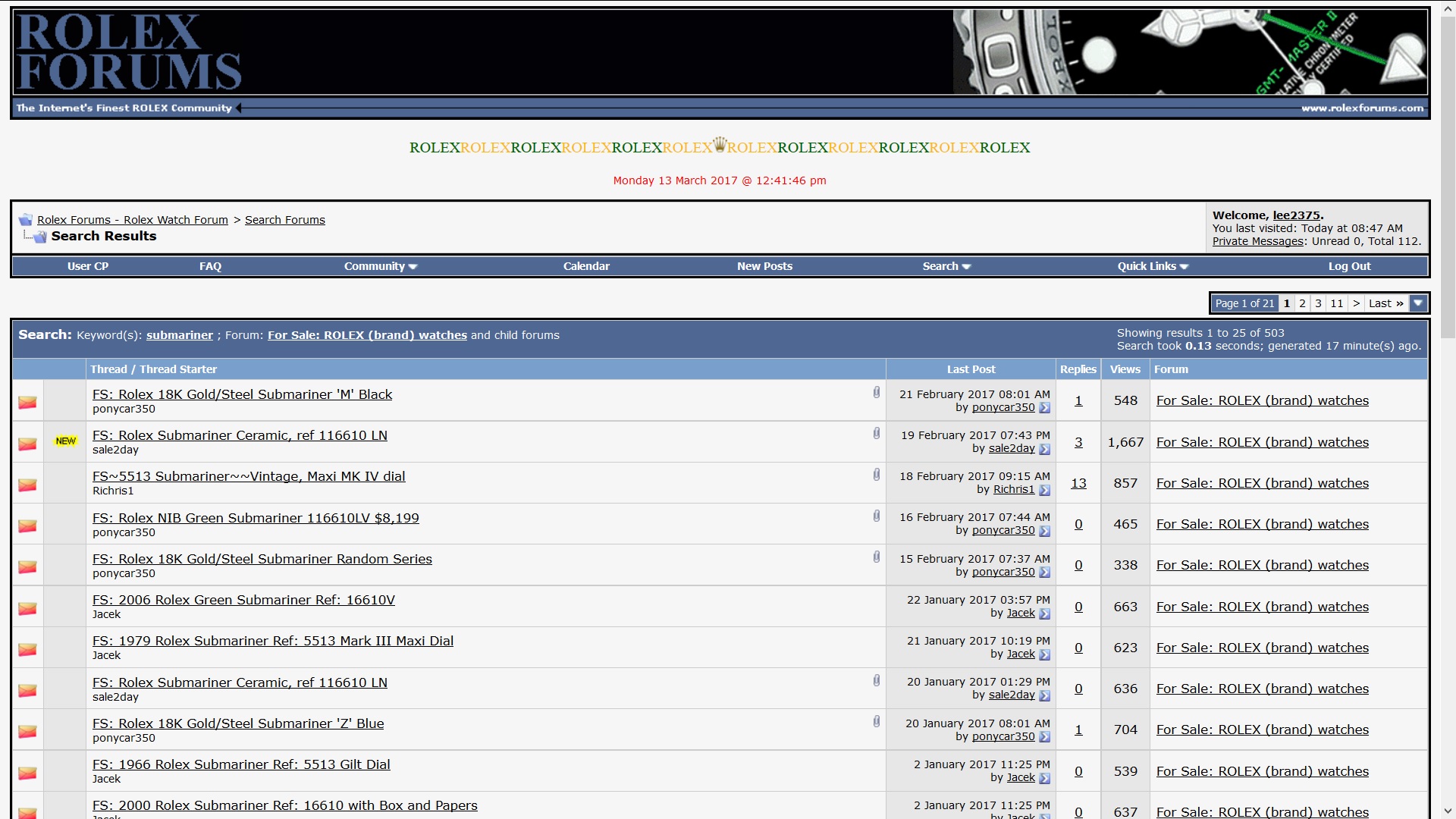Expand the Search dropdown in navbar
The width and height of the screenshot is (1456, 819).
point(946,266)
